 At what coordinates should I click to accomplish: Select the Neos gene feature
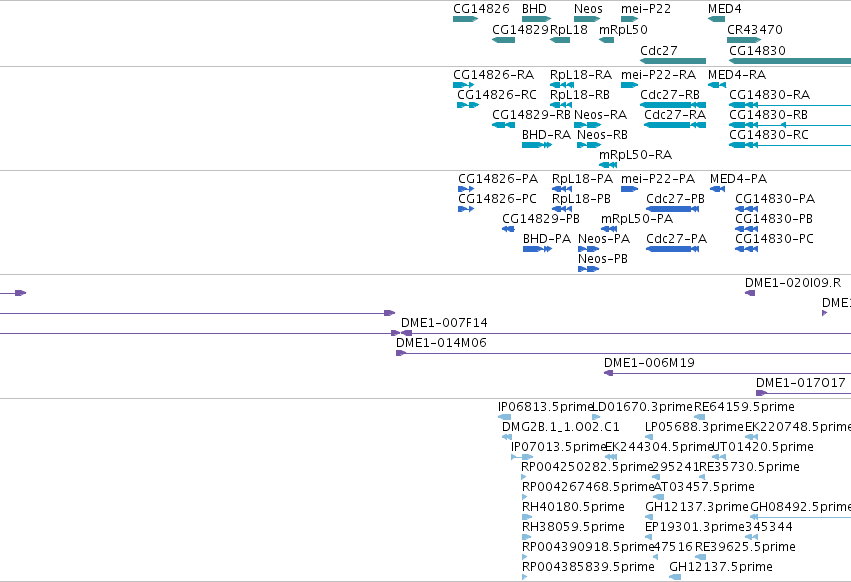pyautogui.click(x=587, y=19)
